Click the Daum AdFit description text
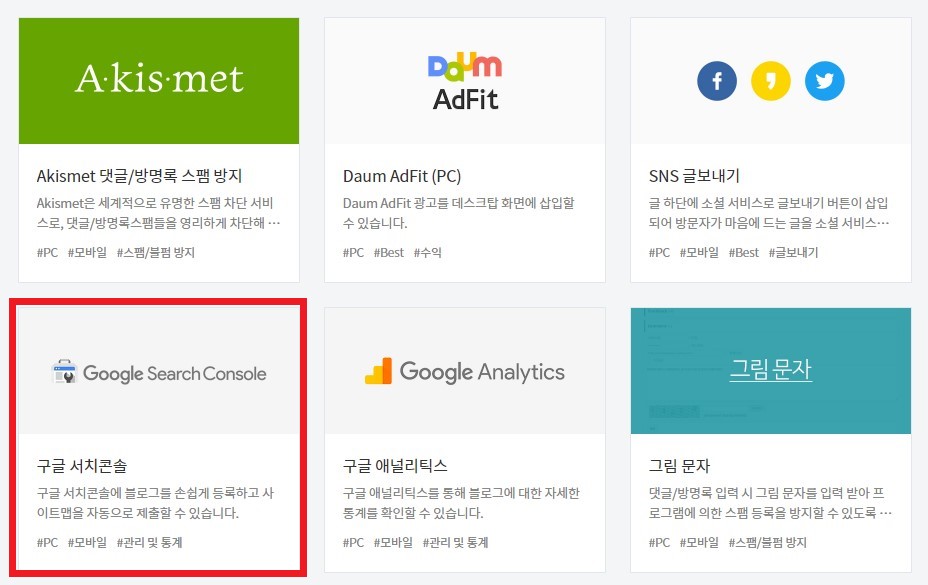 click(459, 213)
